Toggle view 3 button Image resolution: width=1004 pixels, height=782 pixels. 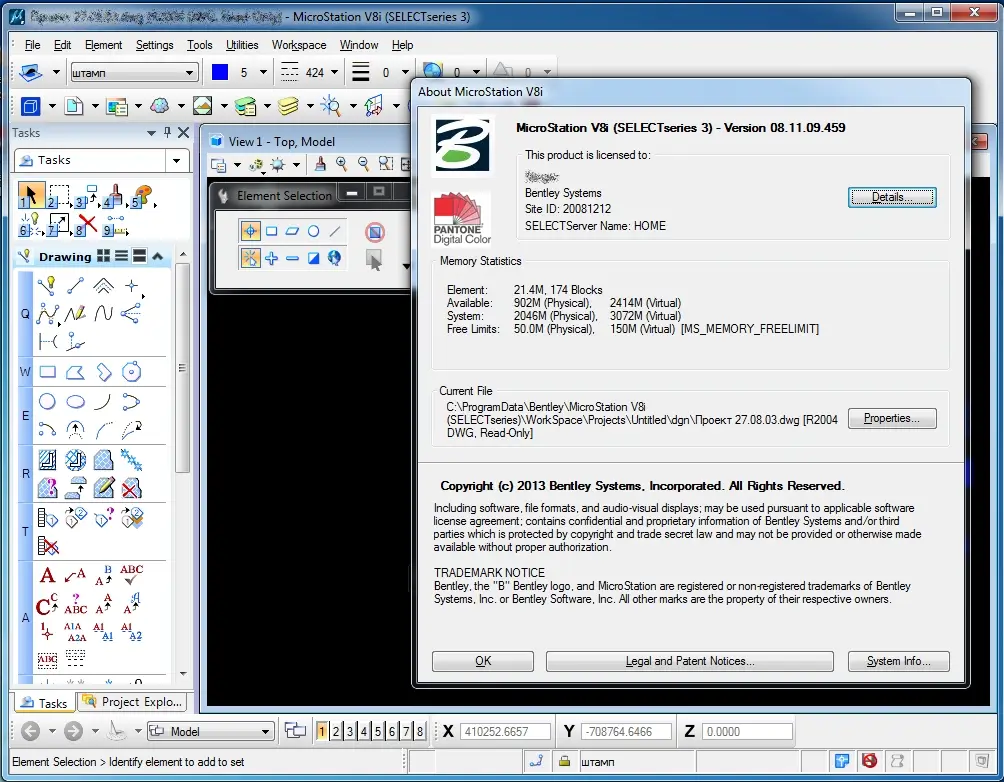350,731
